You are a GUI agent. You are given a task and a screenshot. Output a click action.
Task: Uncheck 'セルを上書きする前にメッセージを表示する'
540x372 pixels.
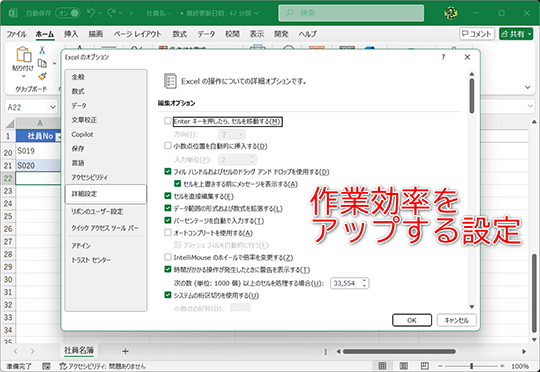[x=177, y=184]
